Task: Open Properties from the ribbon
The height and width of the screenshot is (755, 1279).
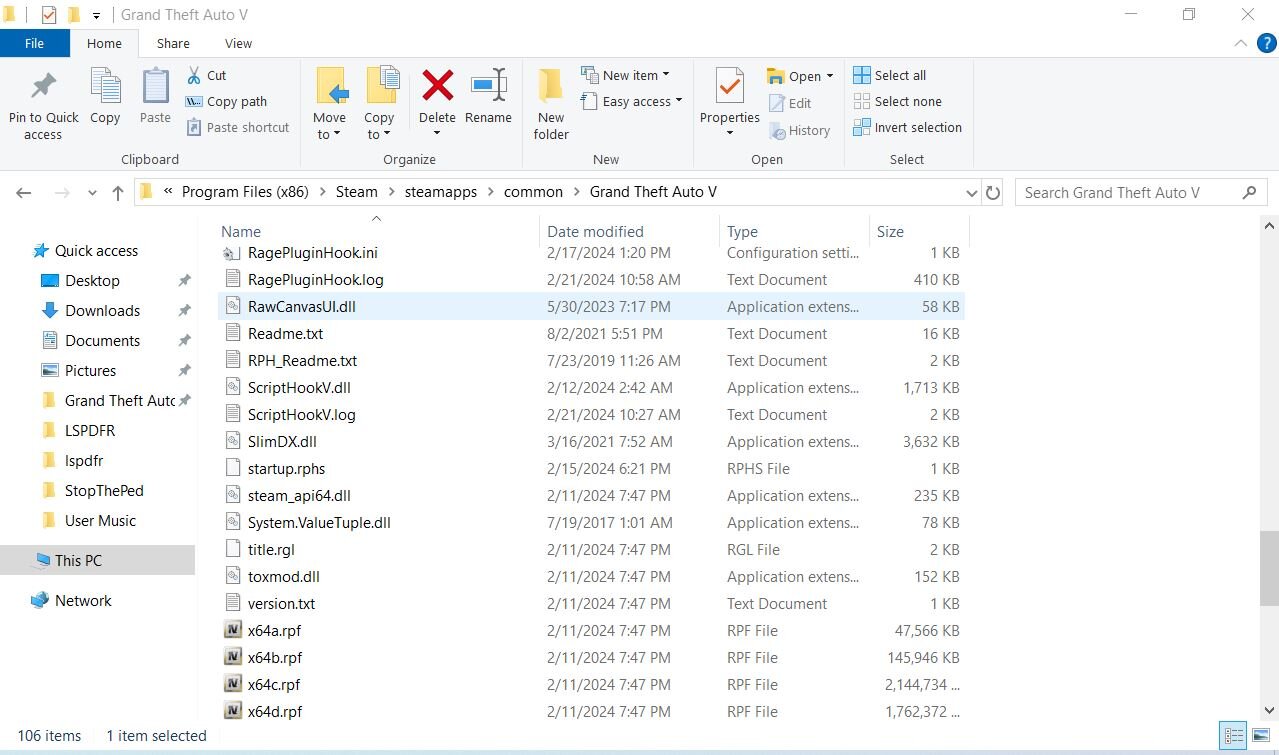Action: pos(729,88)
